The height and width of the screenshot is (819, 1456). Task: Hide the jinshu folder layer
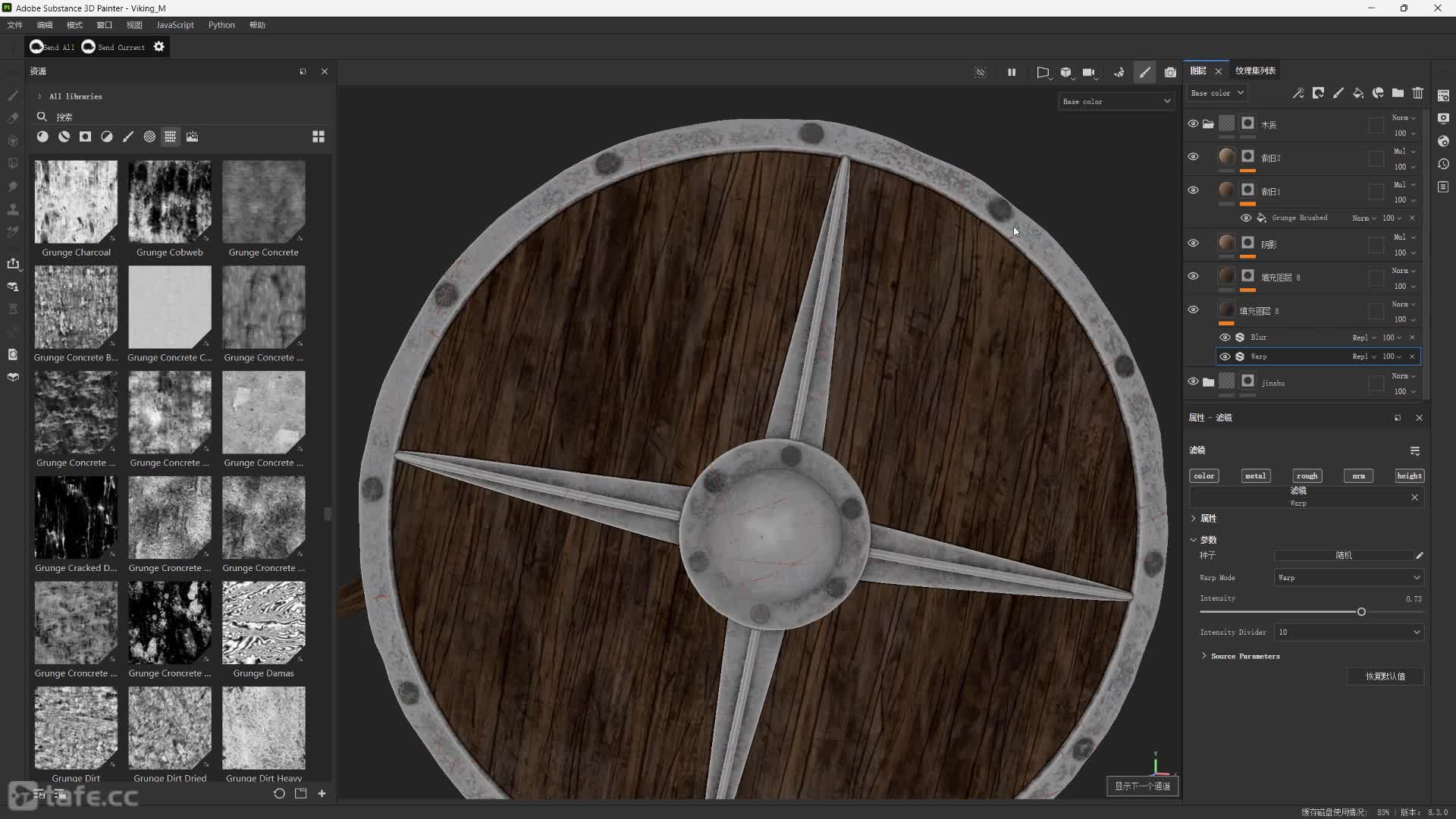(x=1193, y=382)
